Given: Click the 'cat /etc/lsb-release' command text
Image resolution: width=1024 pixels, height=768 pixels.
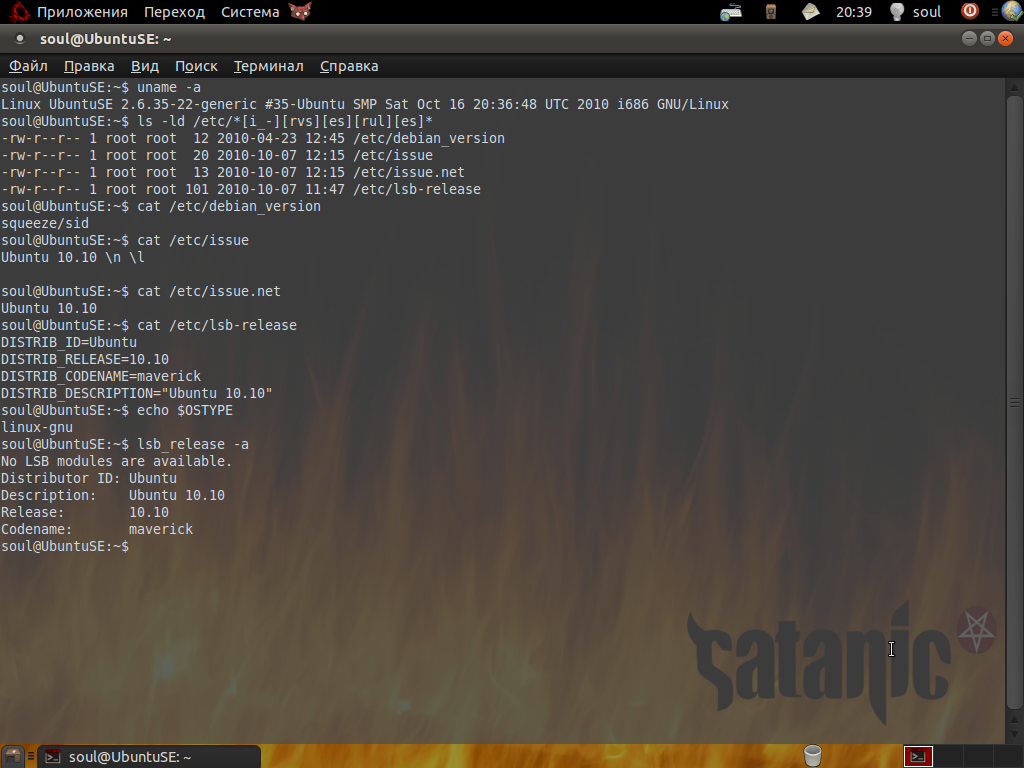Looking at the screenshot, I should (x=217, y=325).
